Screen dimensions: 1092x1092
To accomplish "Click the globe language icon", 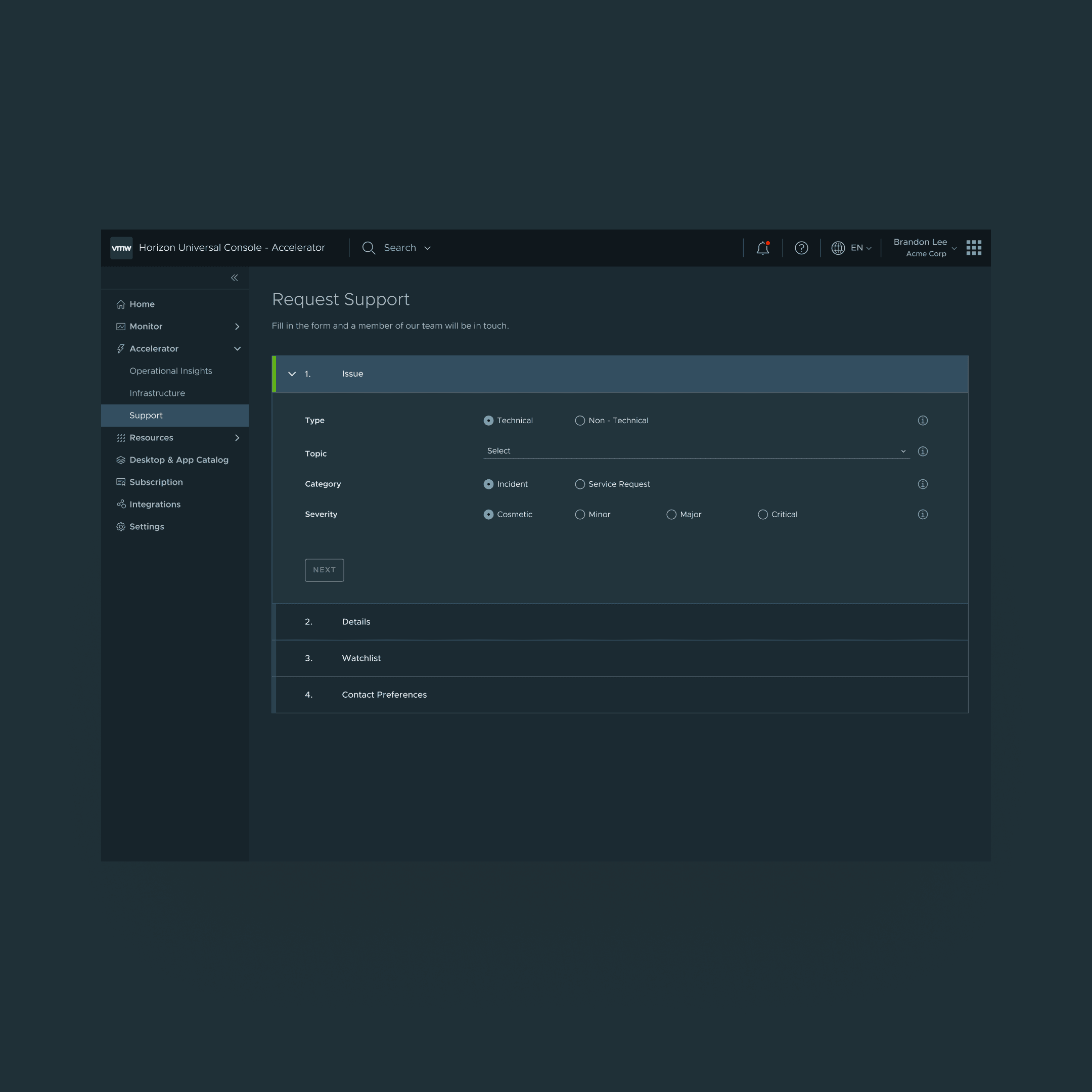I will point(838,248).
